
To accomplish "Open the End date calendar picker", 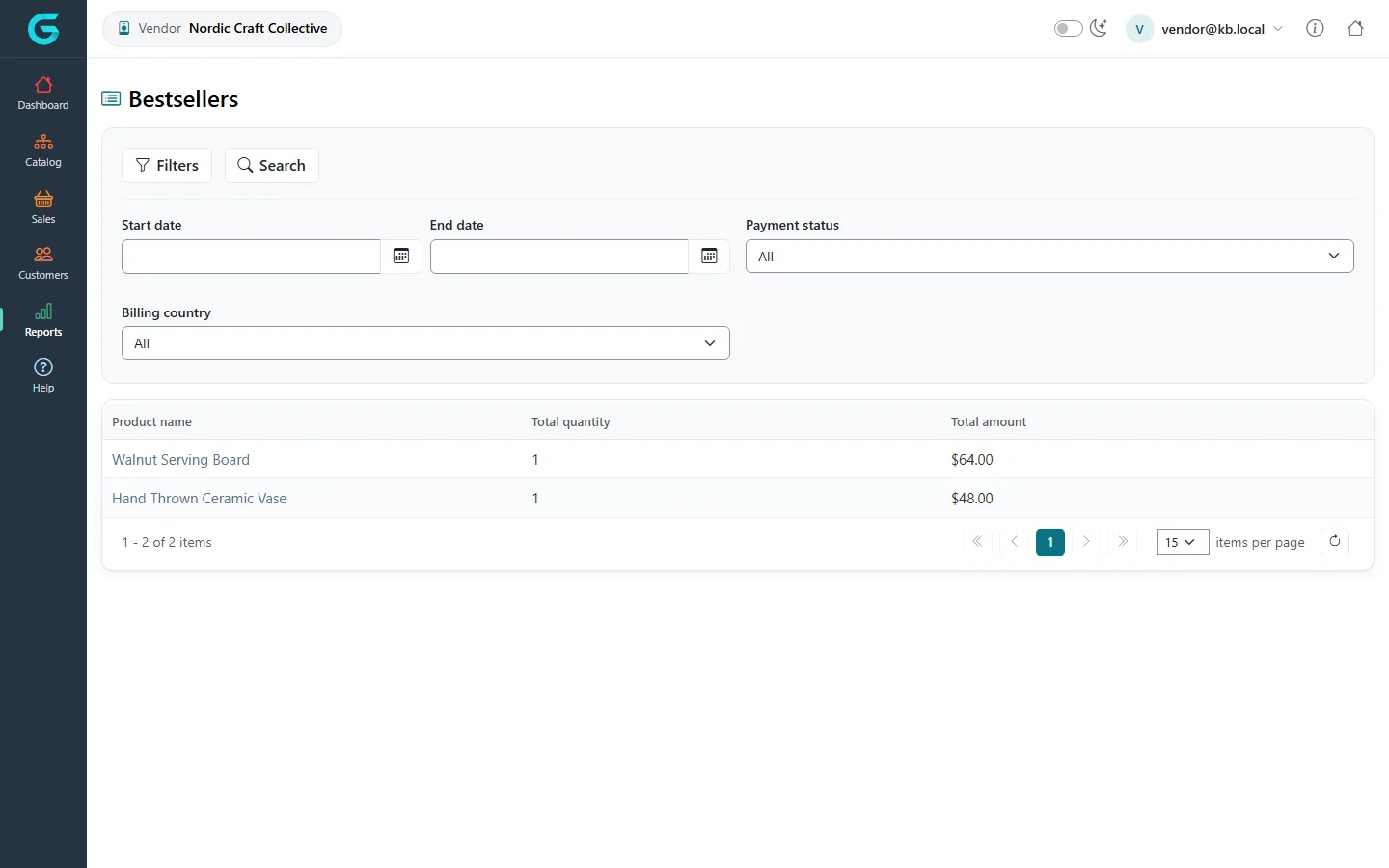I will pos(709,257).
